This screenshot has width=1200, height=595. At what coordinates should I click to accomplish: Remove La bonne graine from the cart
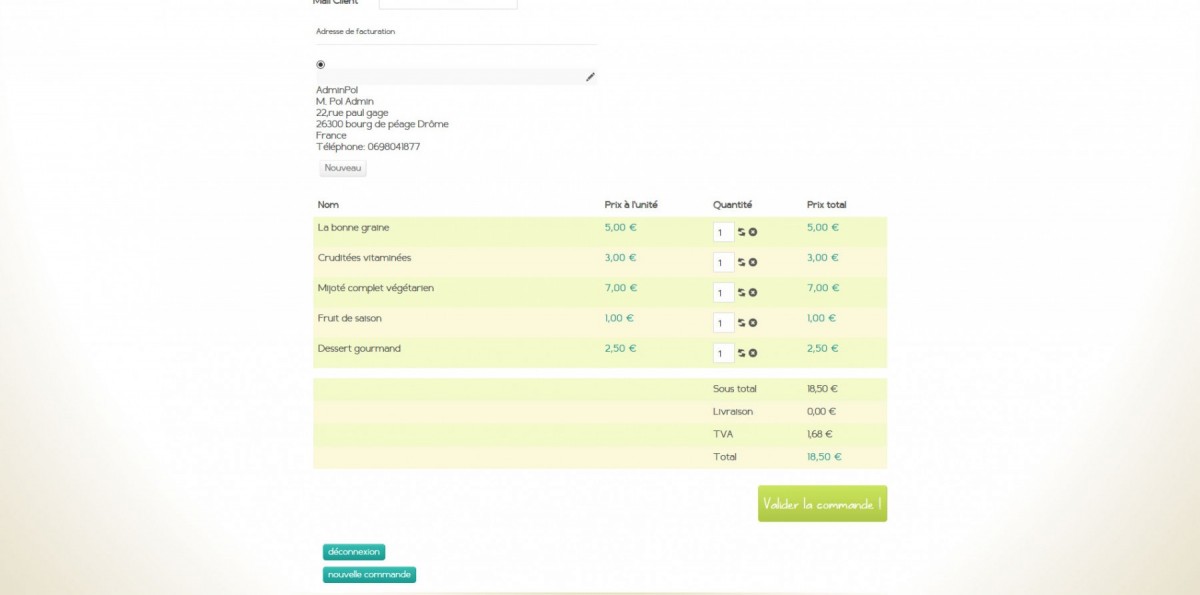[x=753, y=232]
